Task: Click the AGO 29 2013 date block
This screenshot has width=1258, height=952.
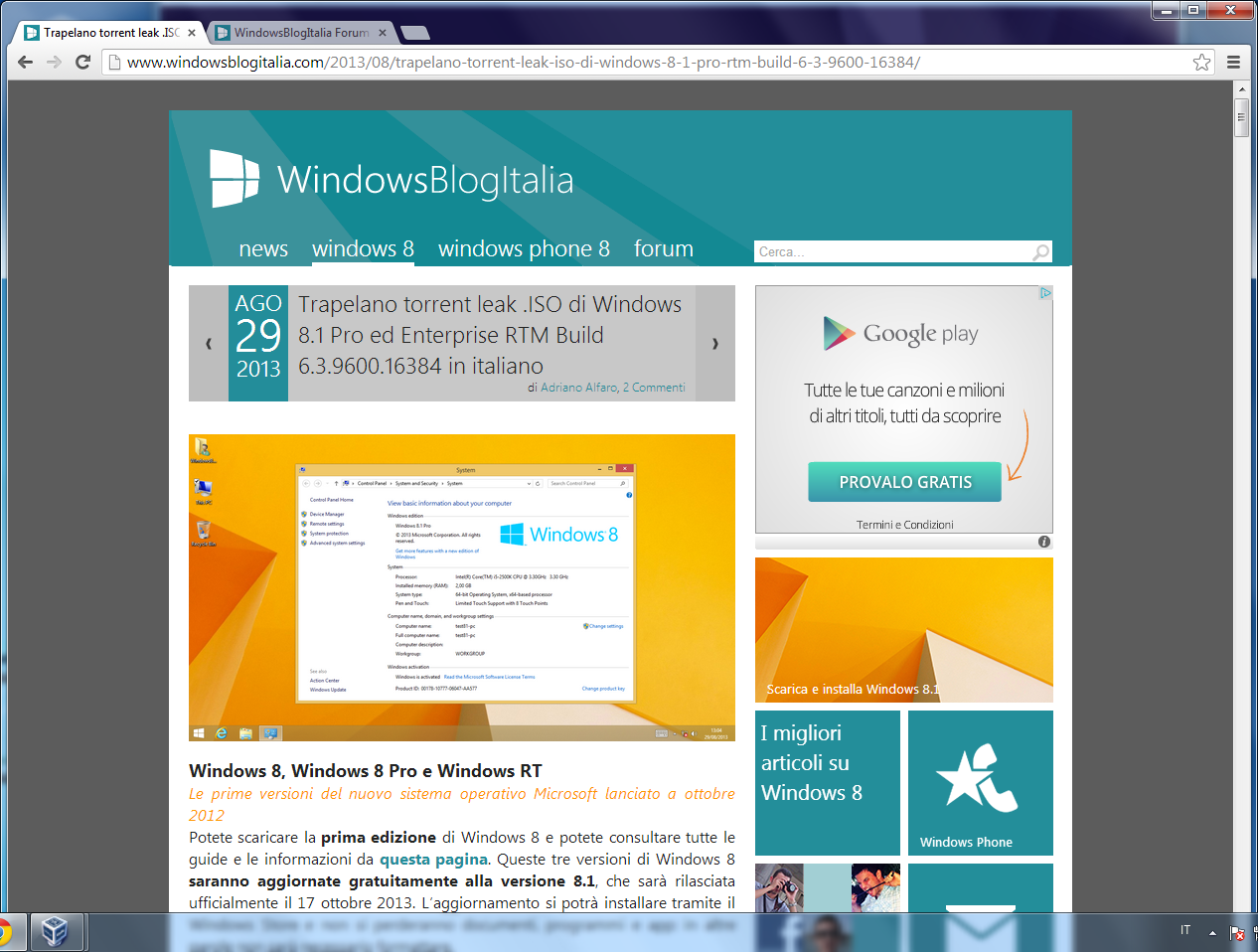Action: tap(258, 344)
